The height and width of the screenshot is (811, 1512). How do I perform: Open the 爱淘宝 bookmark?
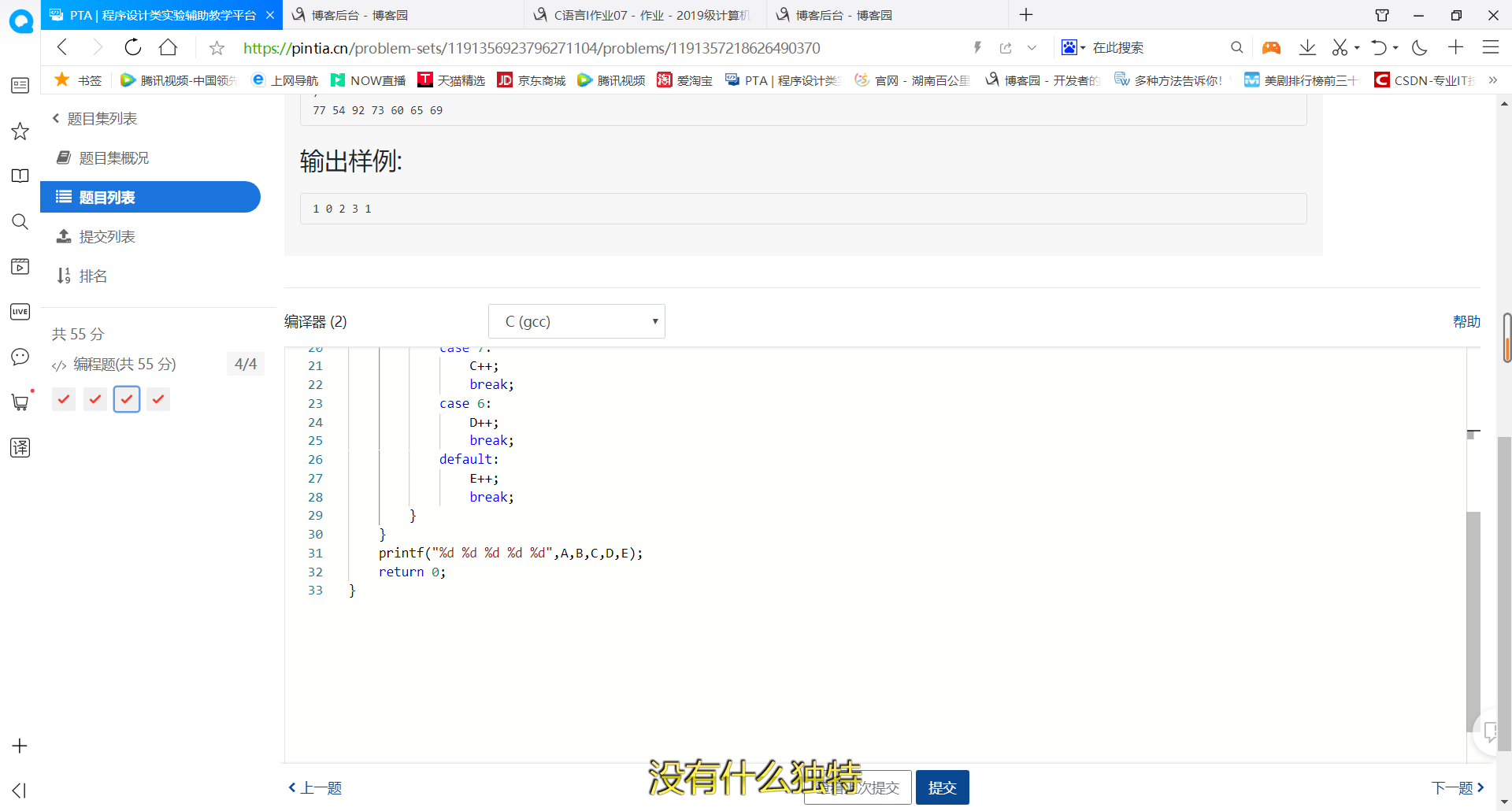(x=684, y=80)
